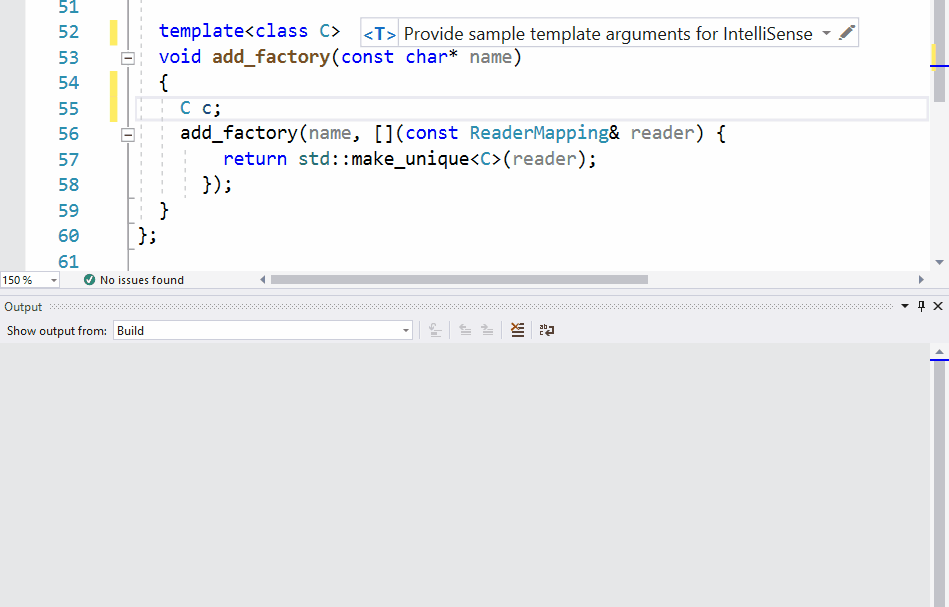Go to previous message in Output

coord(465,330)
